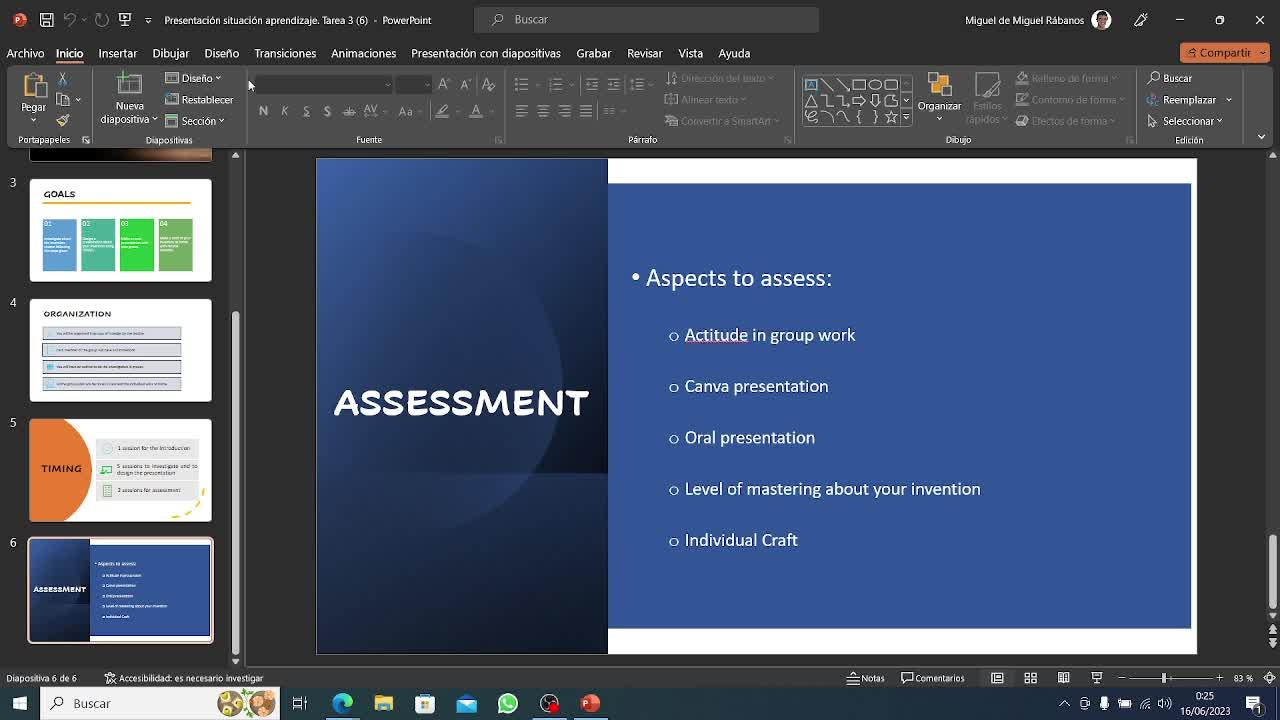
Task: Switch to Slide Sorter view icon
Action: pyautogui.click(x=1030, y=678)
